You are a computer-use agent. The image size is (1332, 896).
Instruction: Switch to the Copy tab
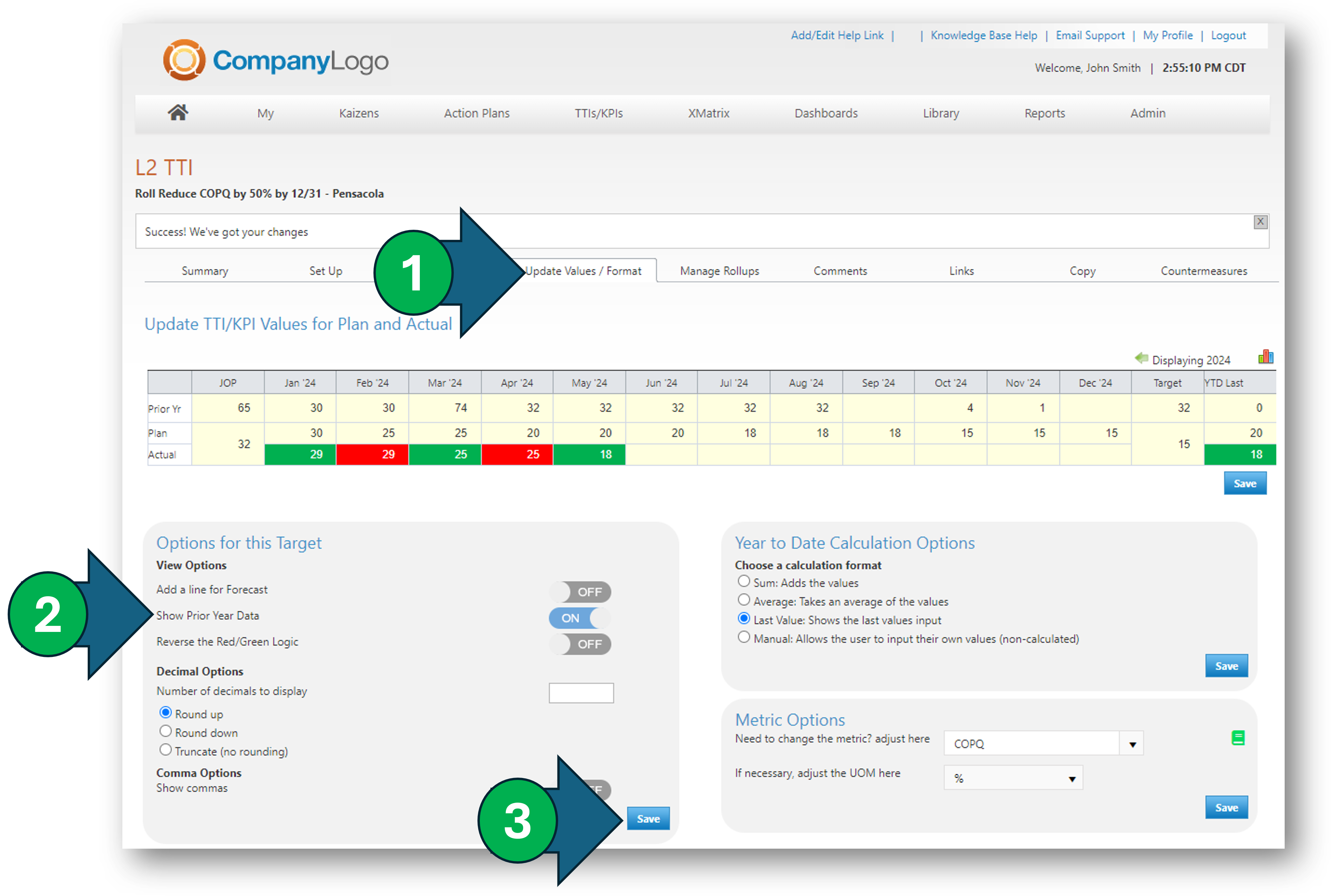click(x=1082, y=271)
